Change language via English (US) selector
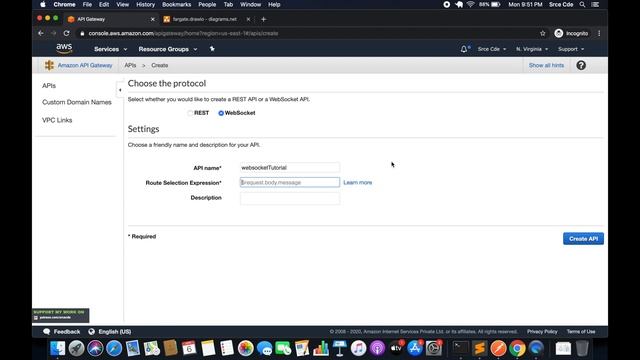 [110, 331]
